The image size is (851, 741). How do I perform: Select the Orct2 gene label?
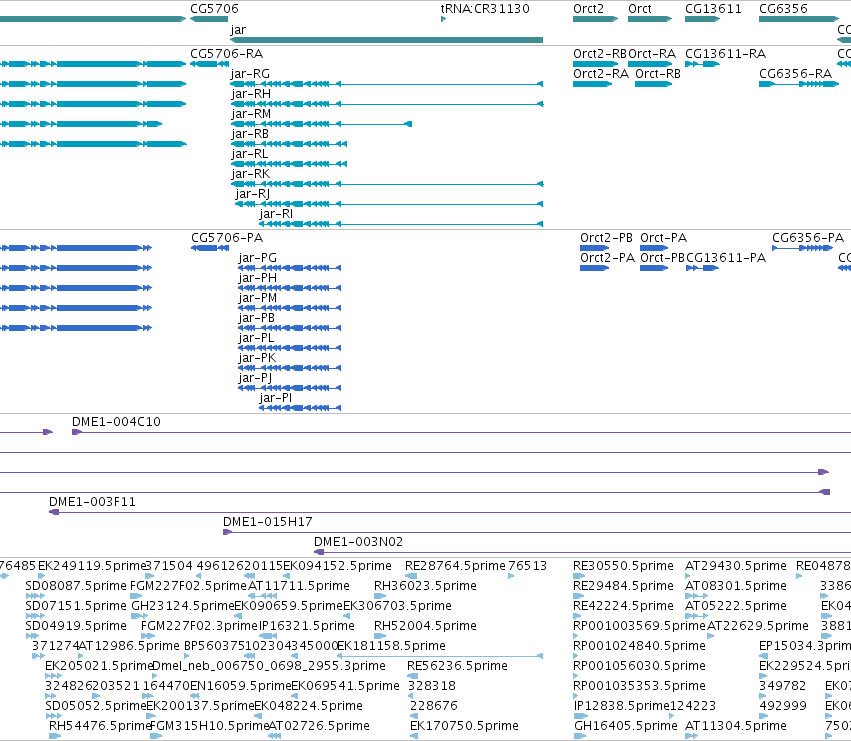588,9
